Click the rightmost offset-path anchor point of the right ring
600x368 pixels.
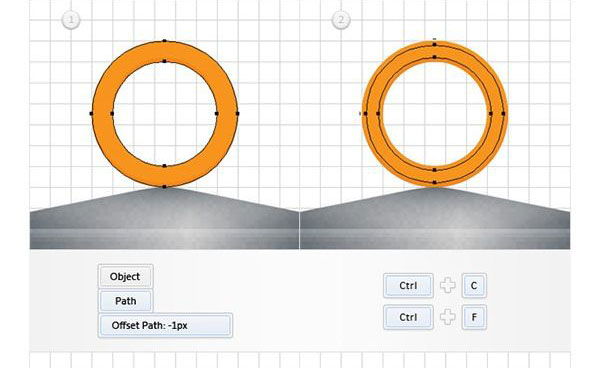pyautogui.click(x=503, y=114)
